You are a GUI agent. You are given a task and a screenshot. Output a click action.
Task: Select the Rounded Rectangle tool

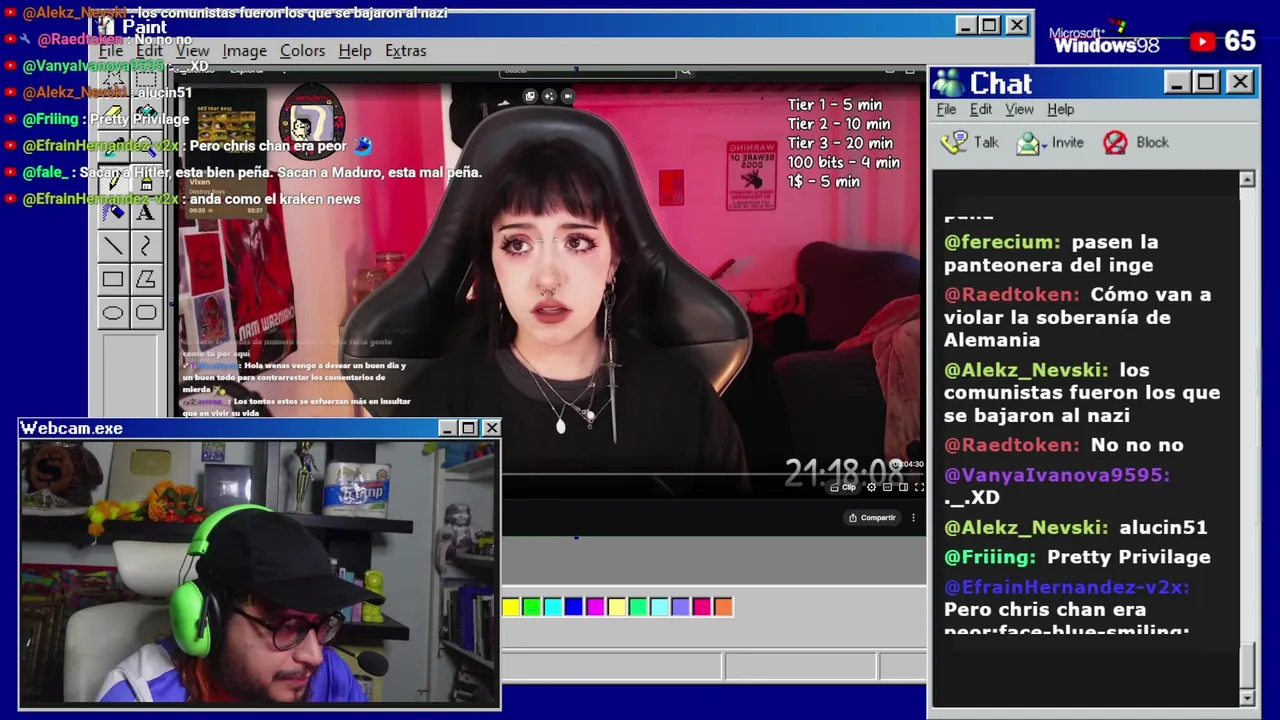[x=146, y=313]
